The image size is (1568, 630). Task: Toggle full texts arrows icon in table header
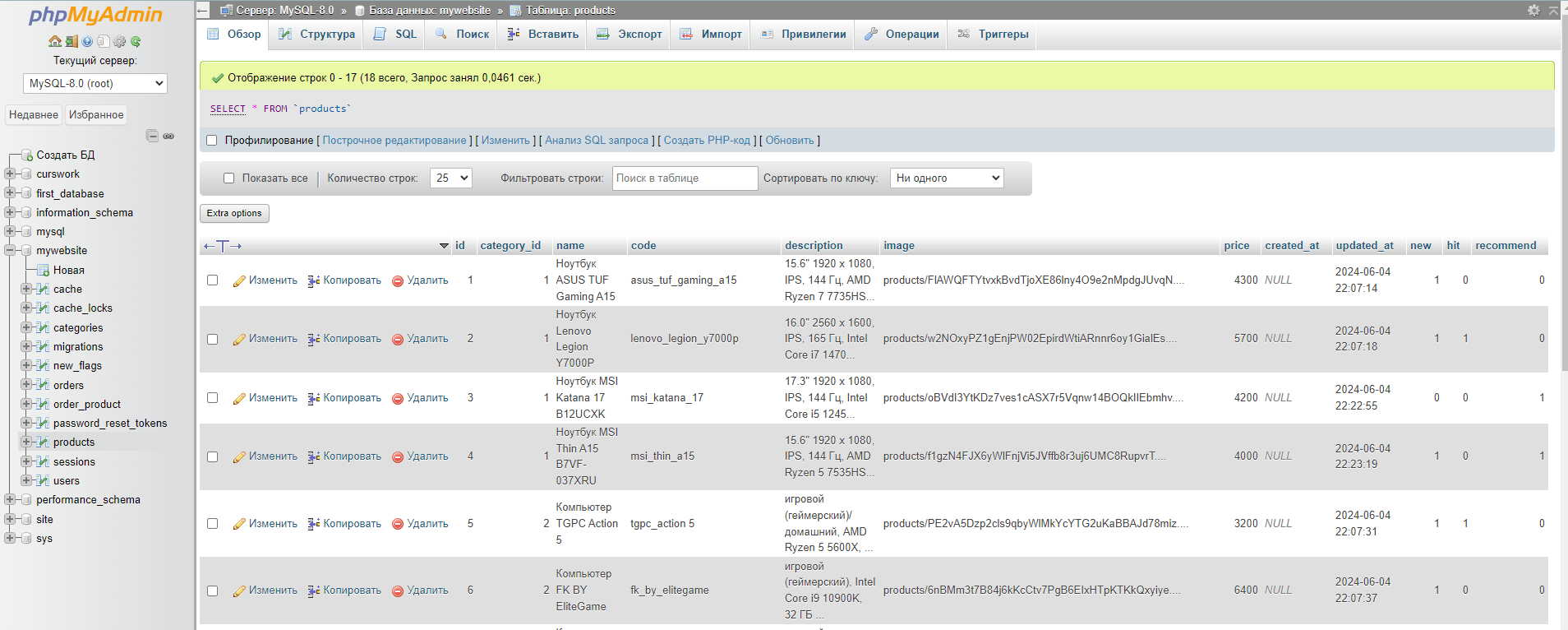(222, 246)
